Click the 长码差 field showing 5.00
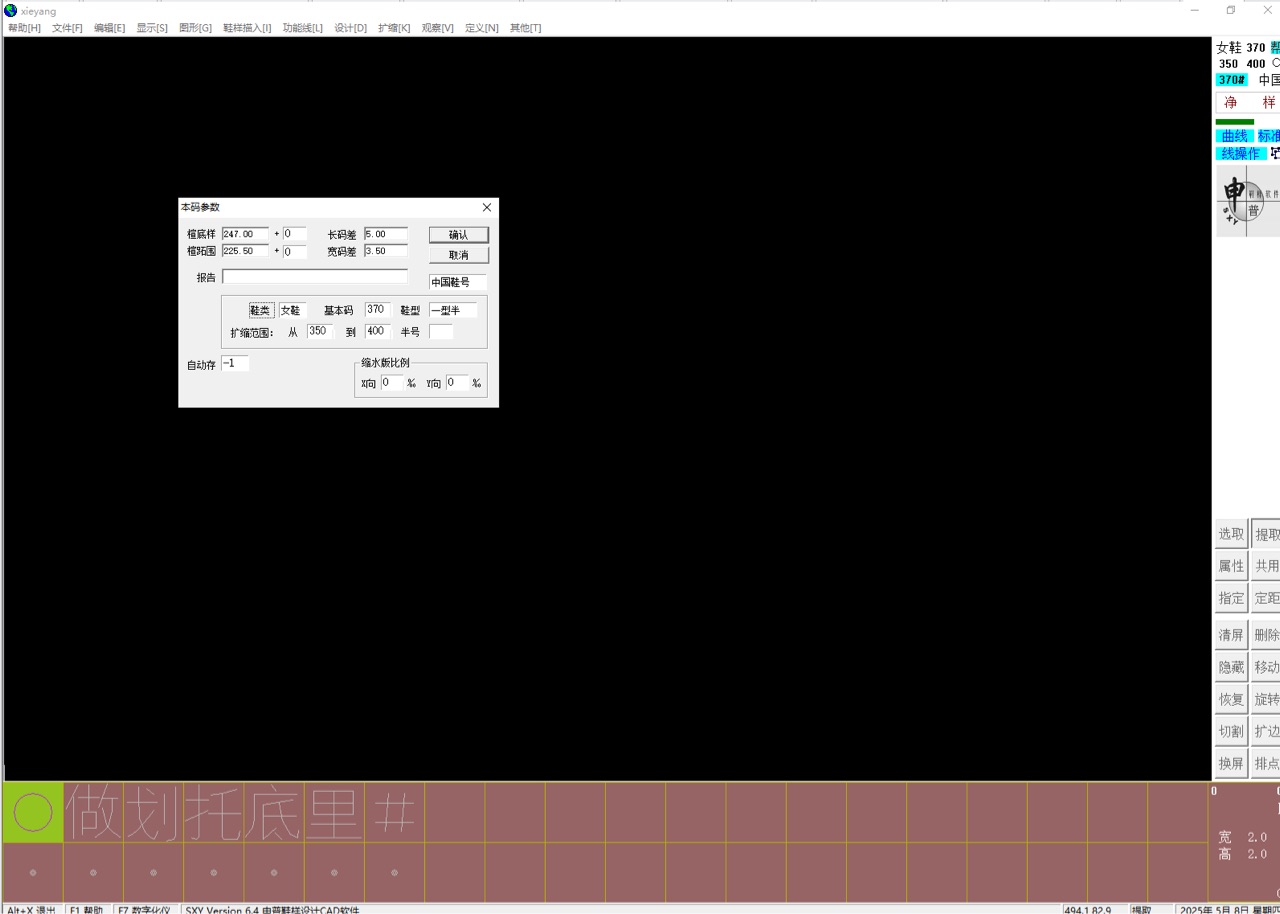This screenshot has width=1280, height=914. (x=386, y=234)
